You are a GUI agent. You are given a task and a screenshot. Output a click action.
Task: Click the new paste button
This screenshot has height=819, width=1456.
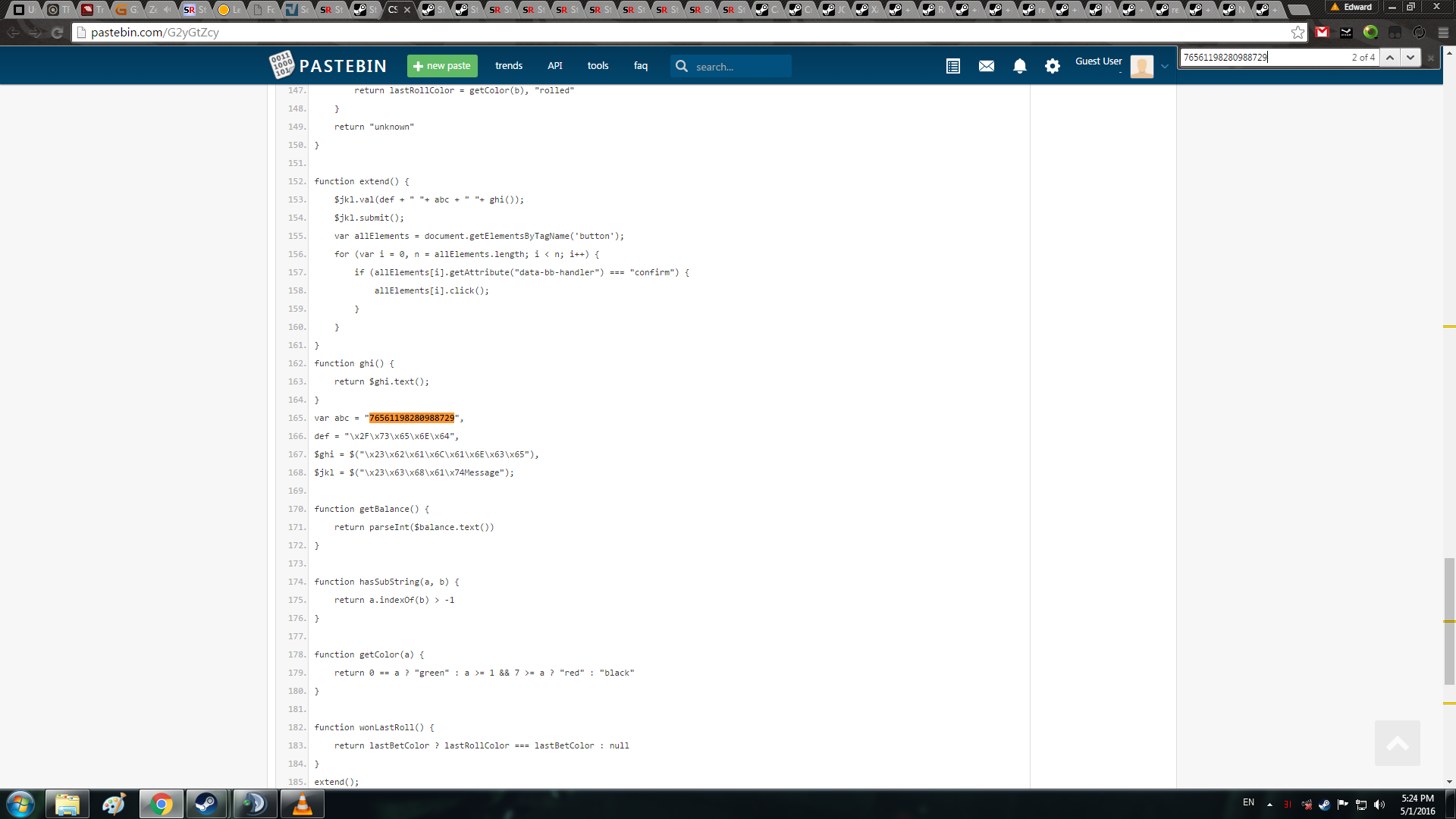click(442, 66)
